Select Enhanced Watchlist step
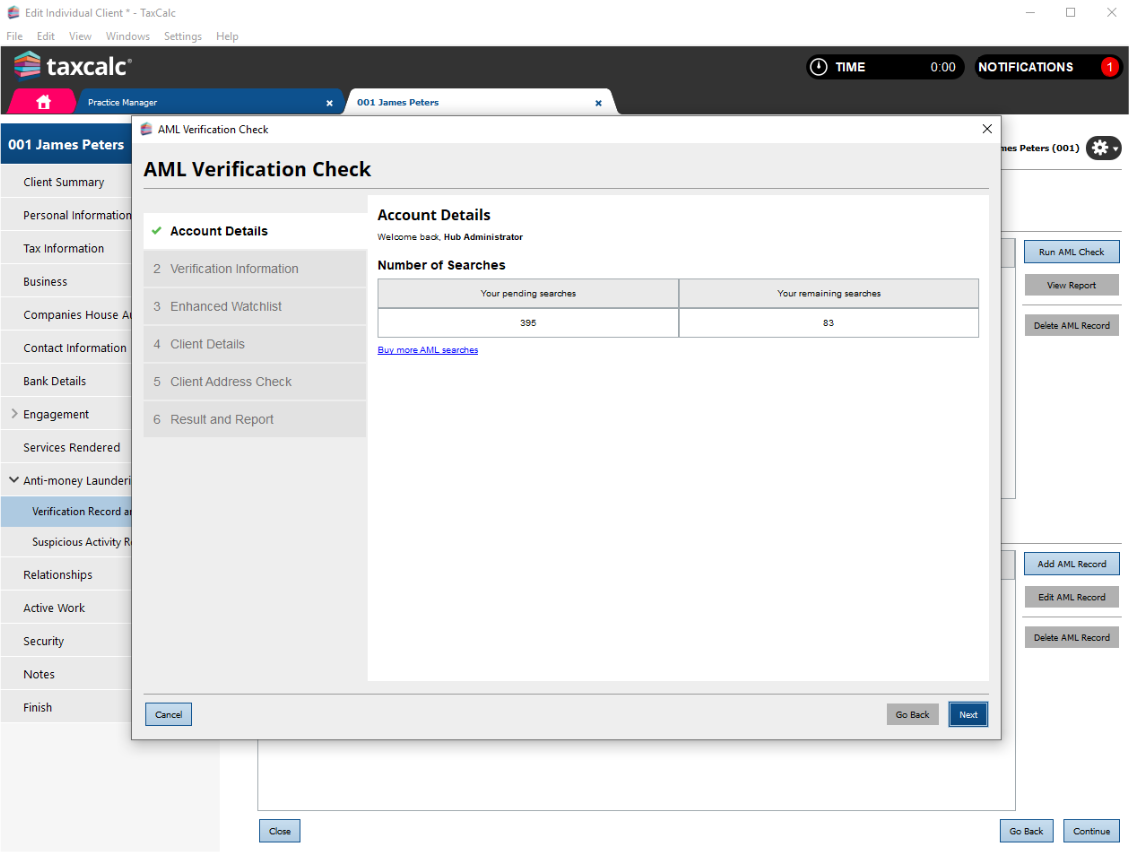 [226, 307]
